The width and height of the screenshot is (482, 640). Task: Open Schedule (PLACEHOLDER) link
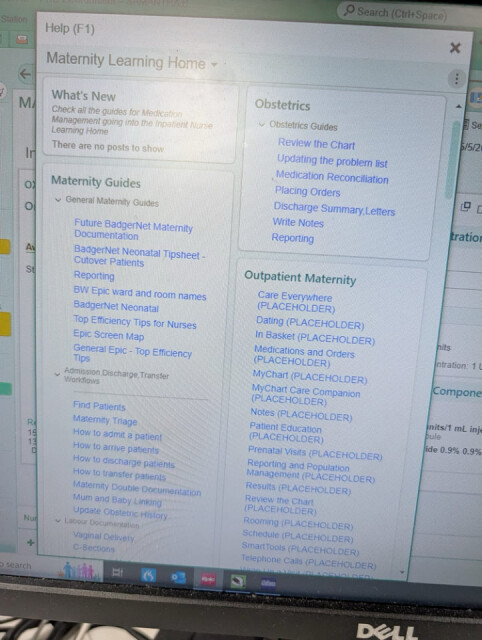tap(298, 536)
